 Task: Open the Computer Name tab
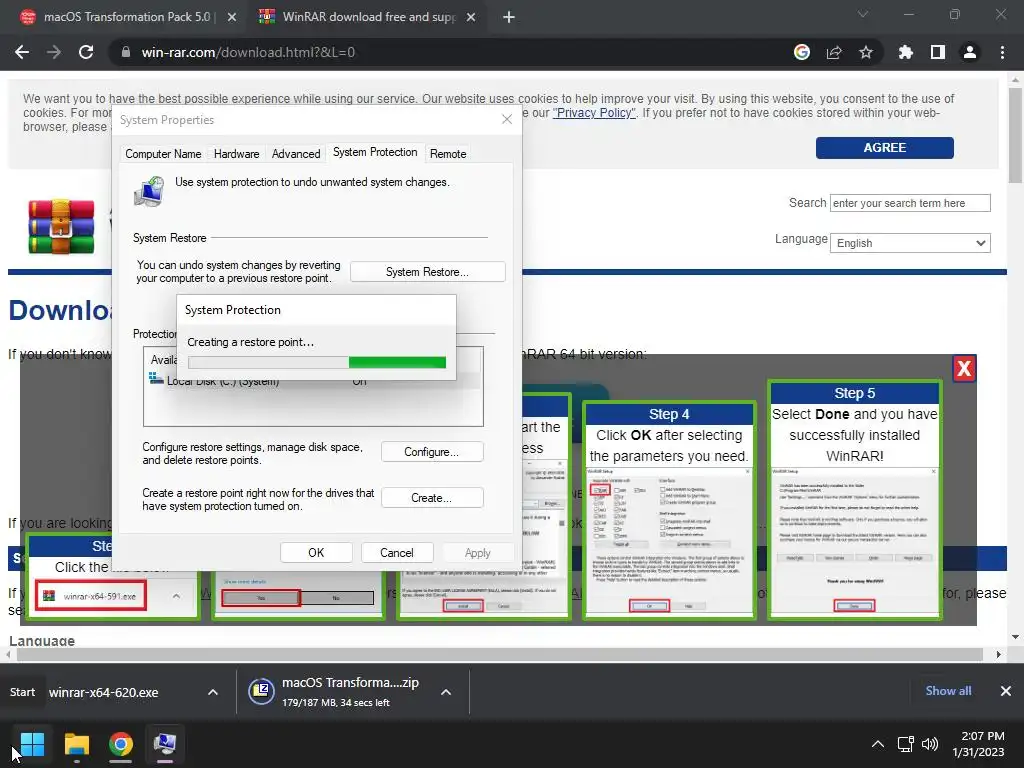point(163,154)
